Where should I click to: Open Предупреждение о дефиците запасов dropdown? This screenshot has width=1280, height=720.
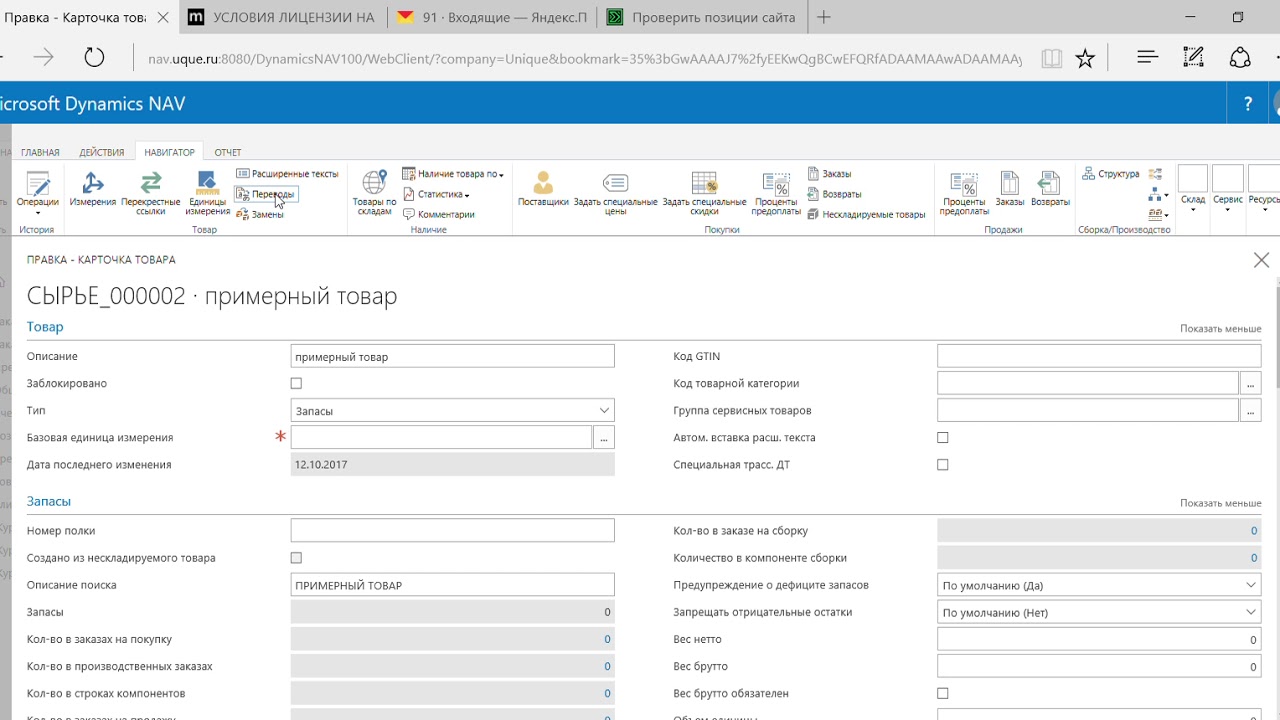click(1099, 585)
